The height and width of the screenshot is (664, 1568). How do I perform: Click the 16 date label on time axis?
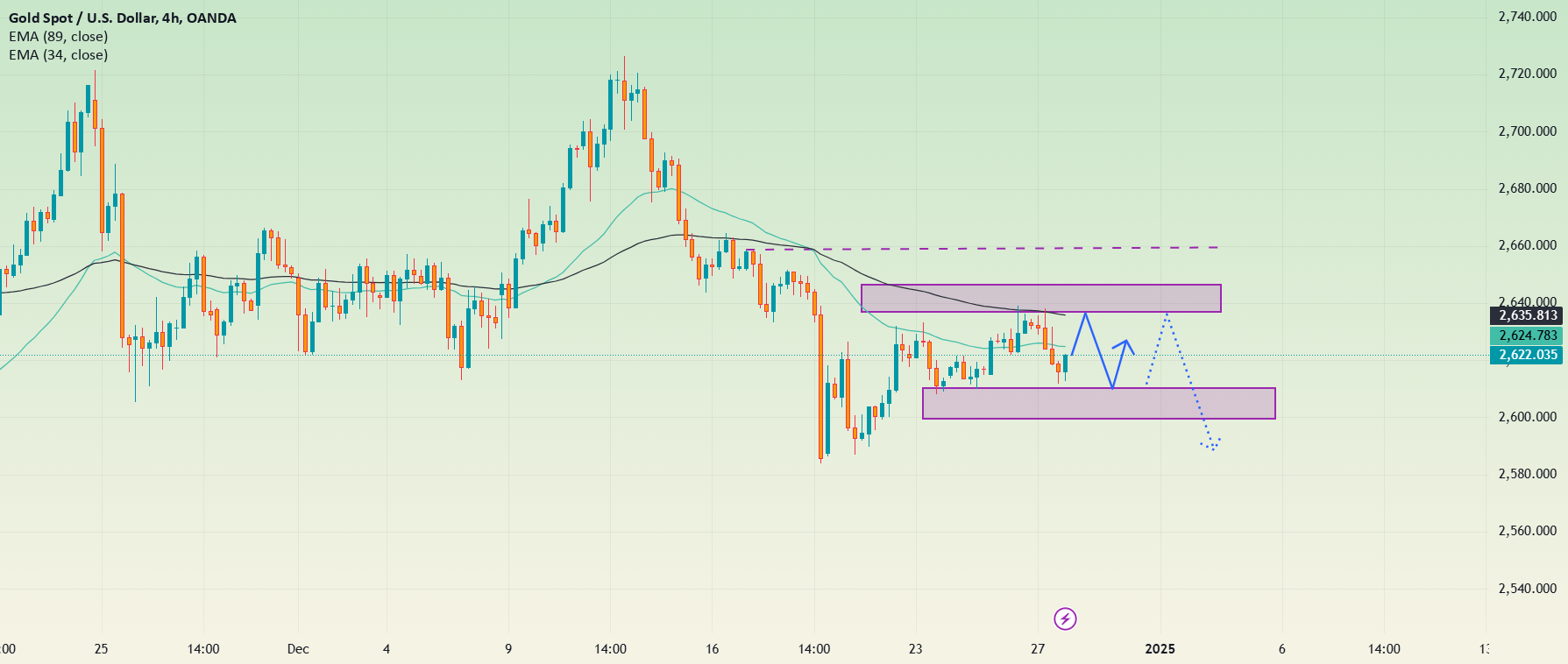click(712, 649)
